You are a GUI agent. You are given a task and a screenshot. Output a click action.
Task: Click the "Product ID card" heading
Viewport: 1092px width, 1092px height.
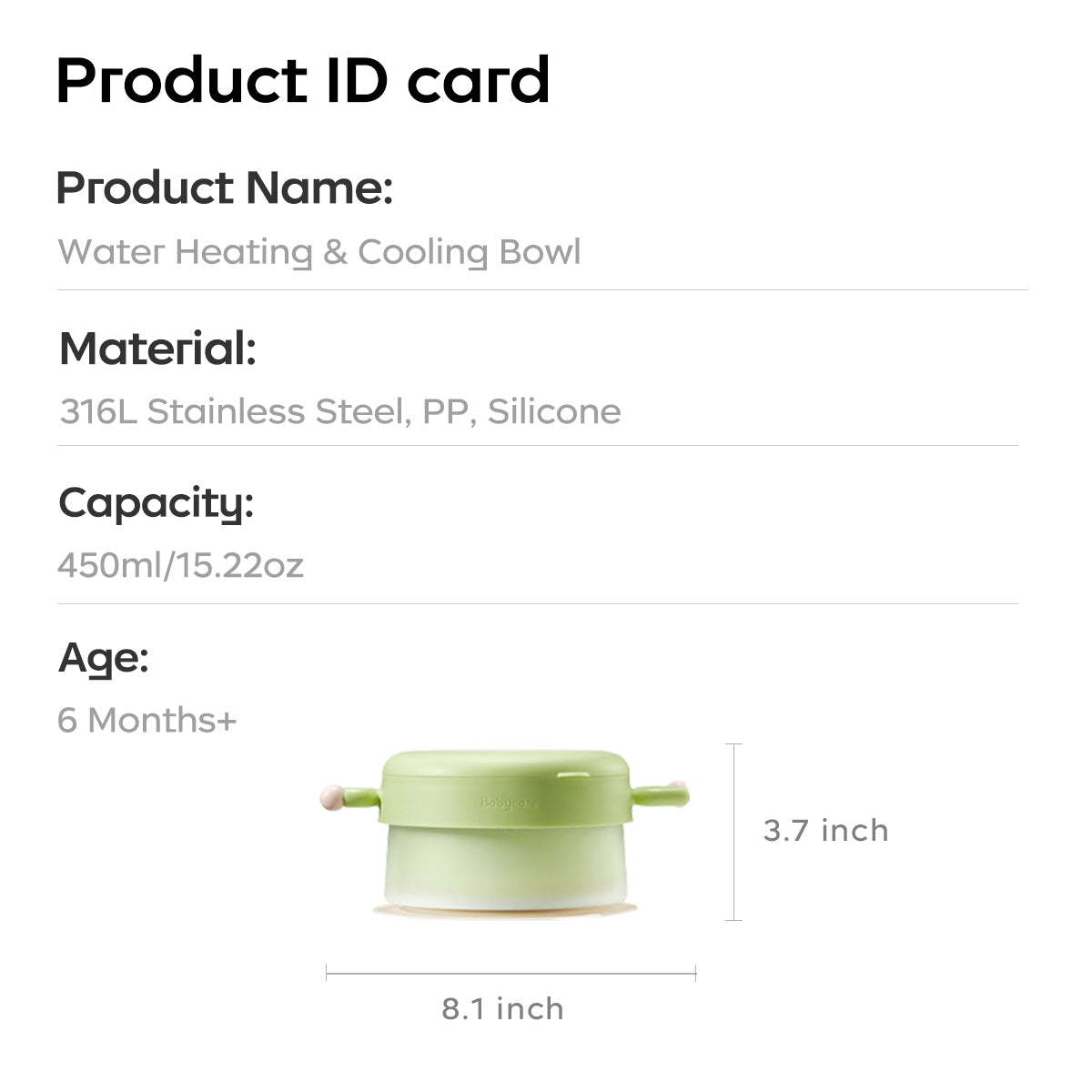tap(302, 81)
